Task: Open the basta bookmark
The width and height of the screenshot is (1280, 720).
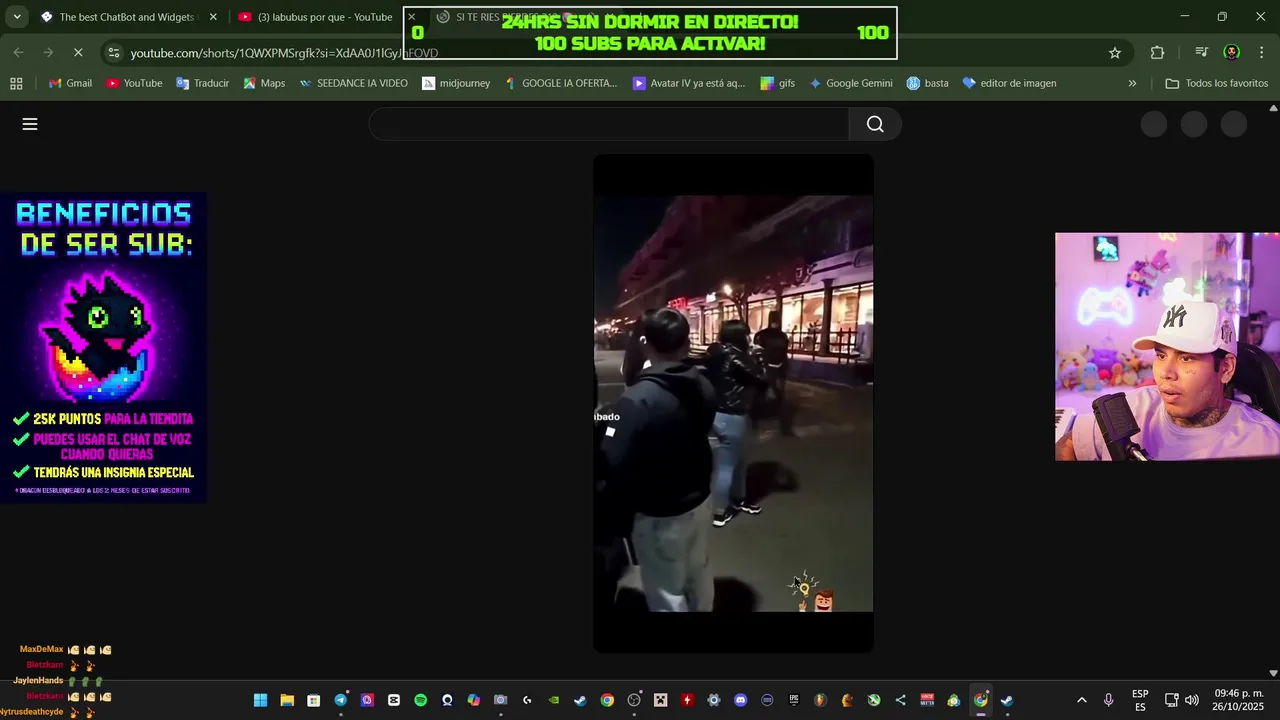Action: (927, 83)
